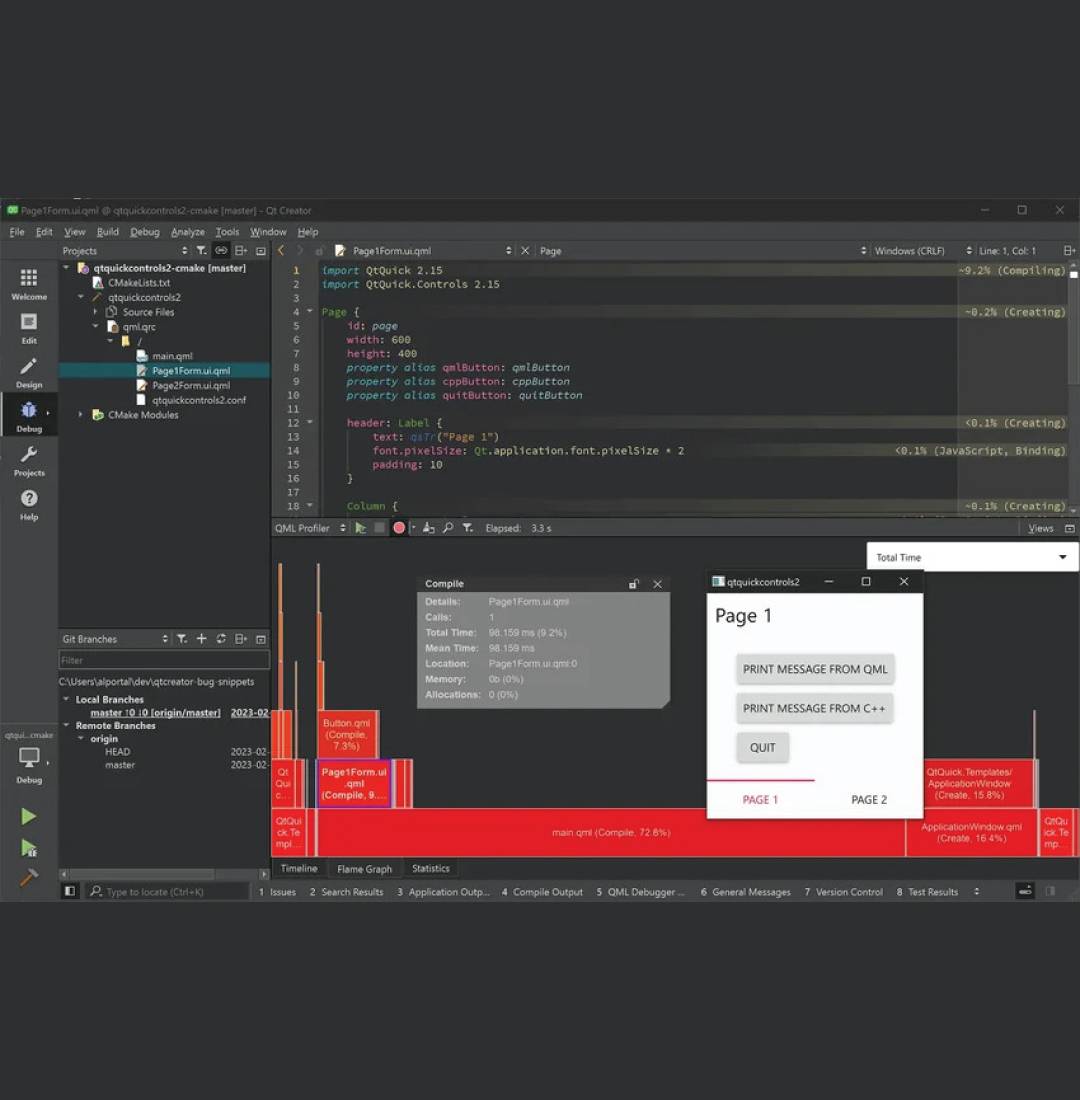Screen dimensions: 1080x1100
Task: Open the Analyze menu
Action: click(x=187, y=232)
